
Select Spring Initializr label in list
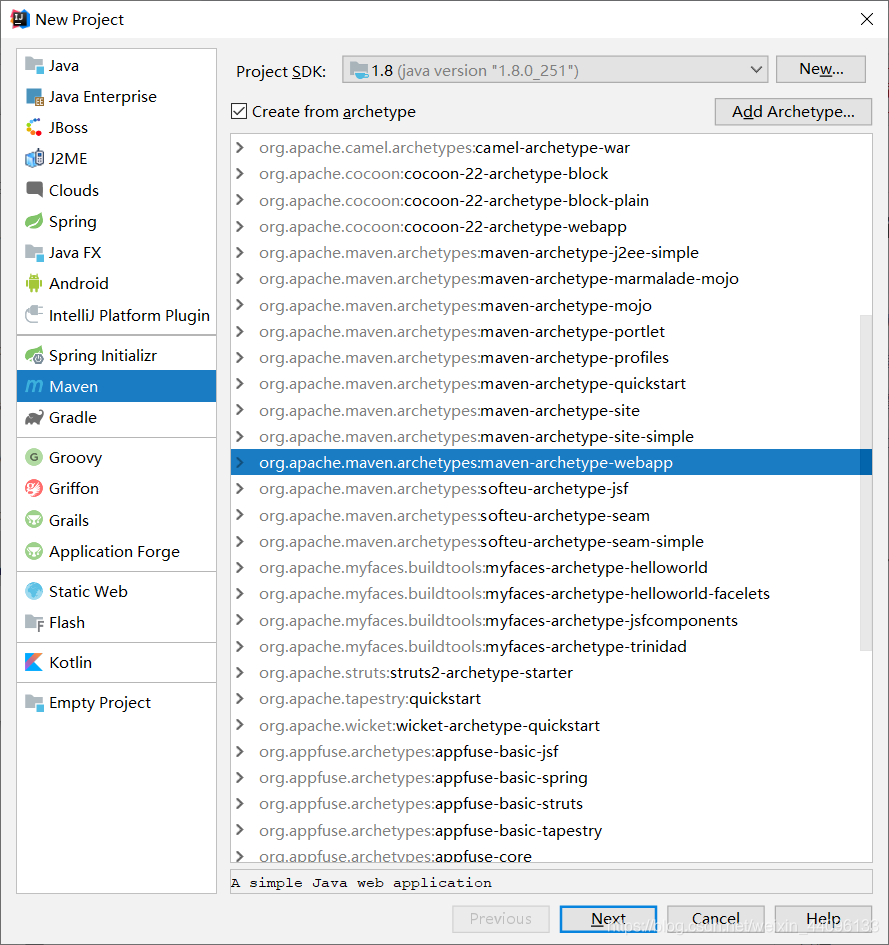pos(103,356)
